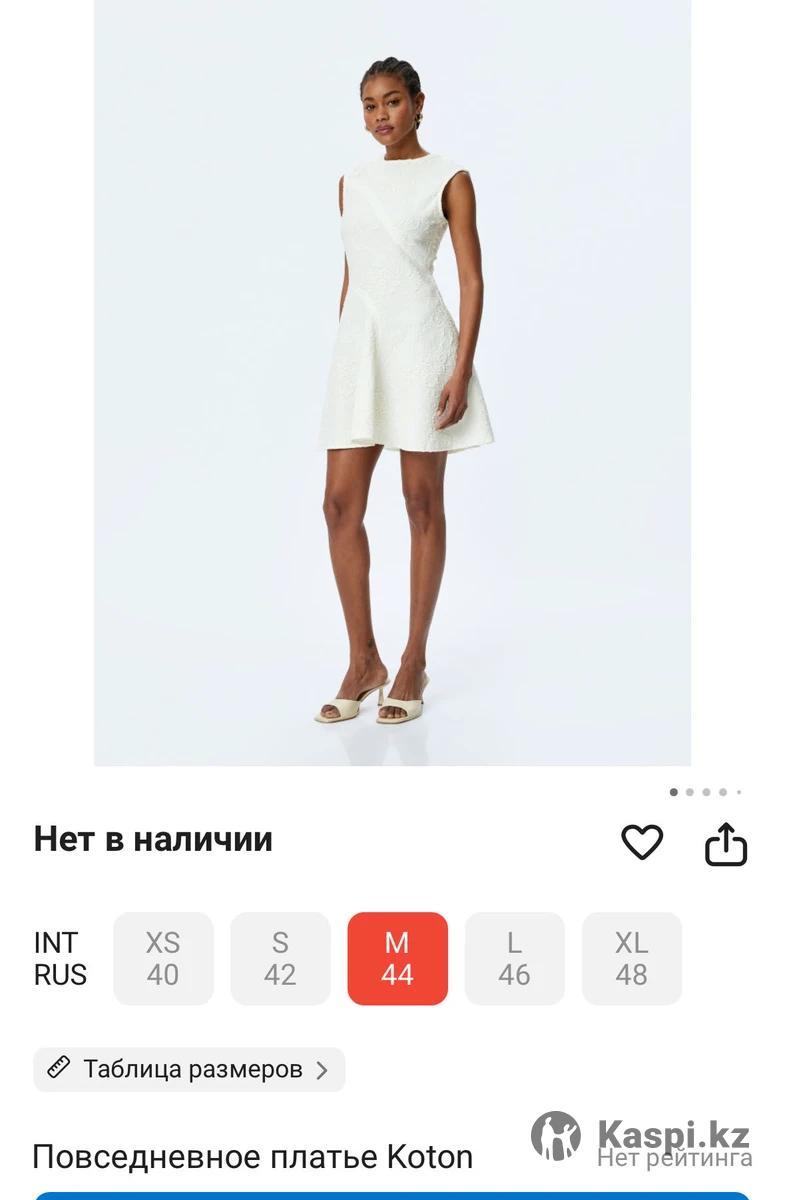Tap the white dress product photo
The image size is (785, 1200).
click(x=392, y=383)
